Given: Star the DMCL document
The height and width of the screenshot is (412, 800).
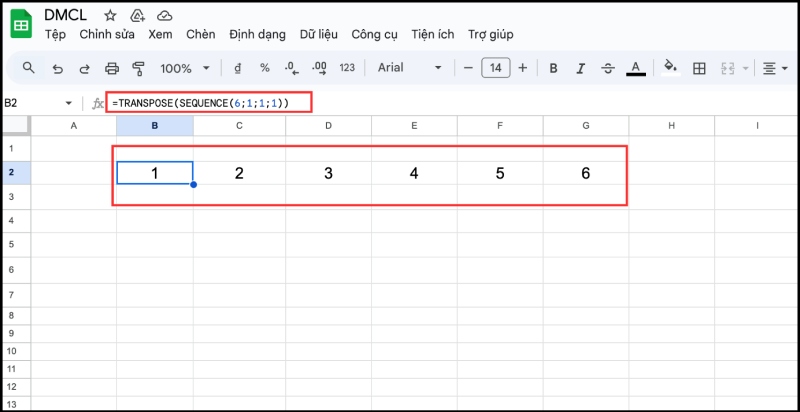Looking at the screenshot, I should [110, 16].
